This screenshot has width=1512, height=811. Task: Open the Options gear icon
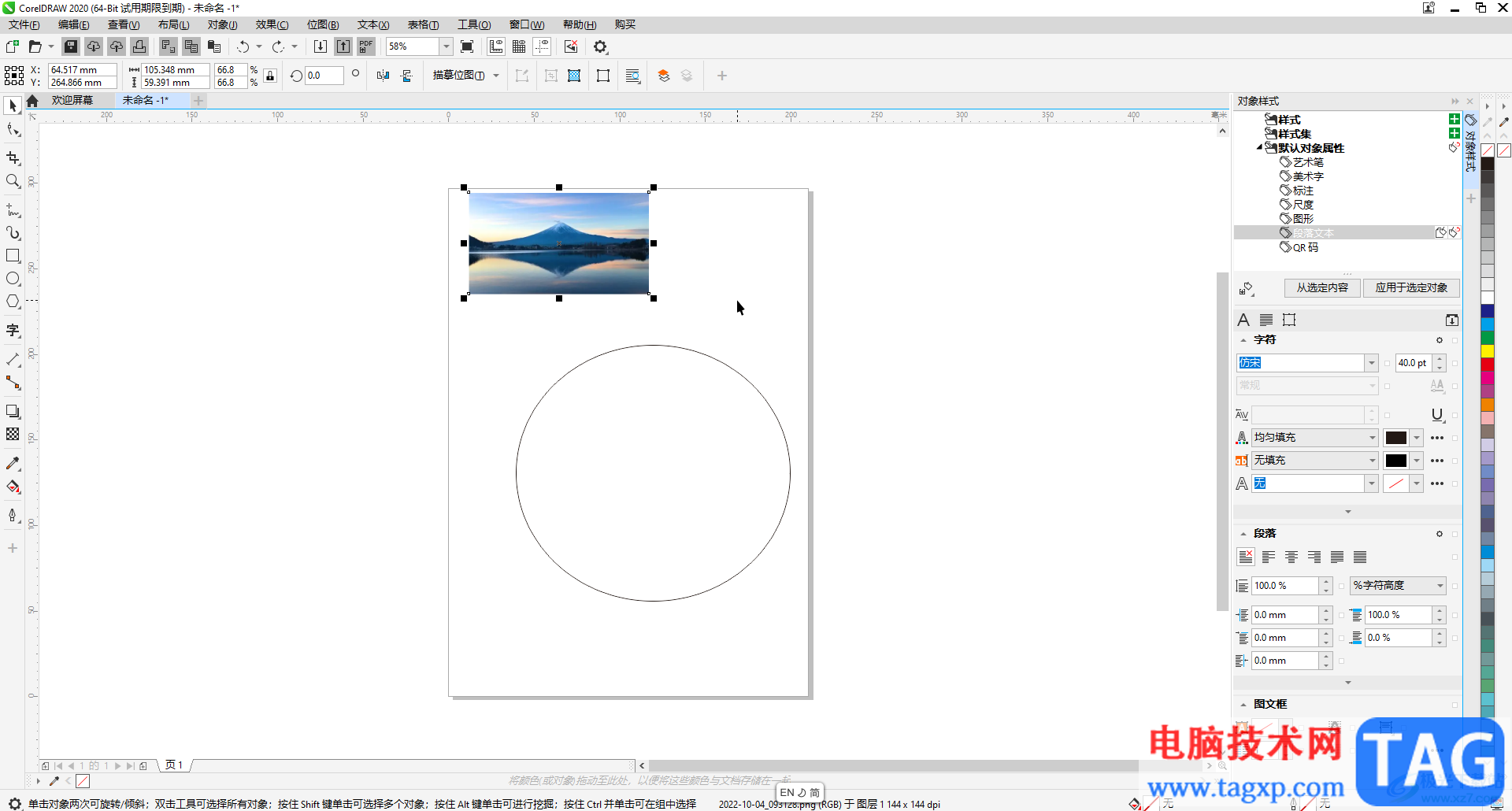(x=601, y=46)
